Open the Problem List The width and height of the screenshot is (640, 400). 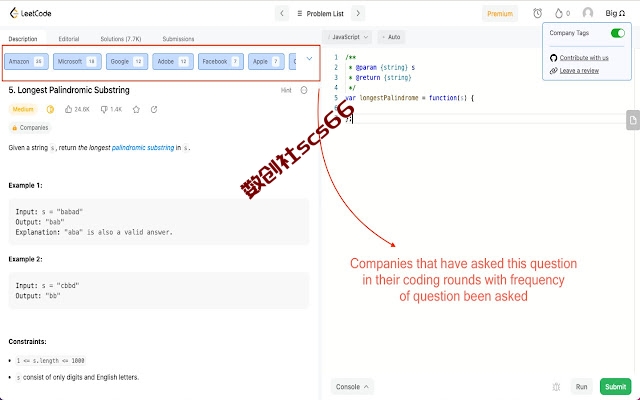coord(320,13)
